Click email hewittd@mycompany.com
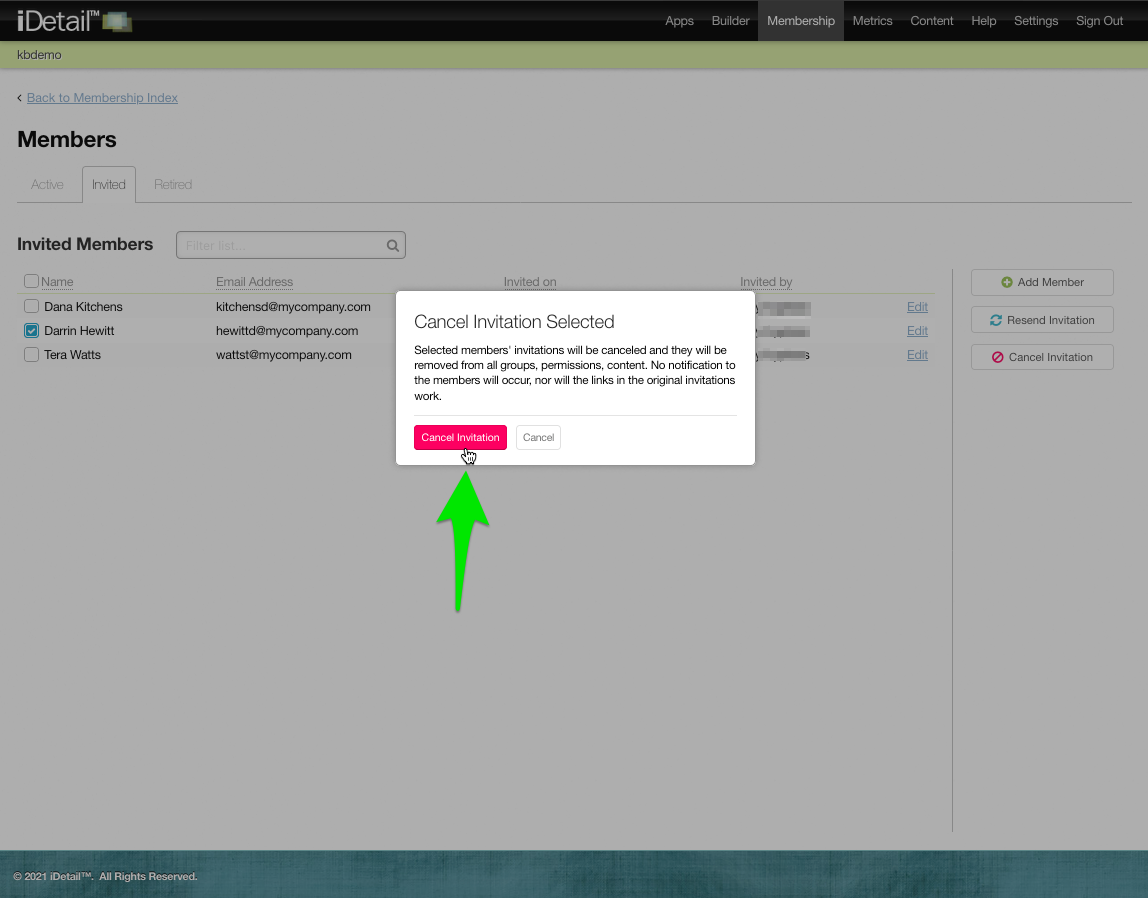The image size is (1148, 898). click(287, 331)
